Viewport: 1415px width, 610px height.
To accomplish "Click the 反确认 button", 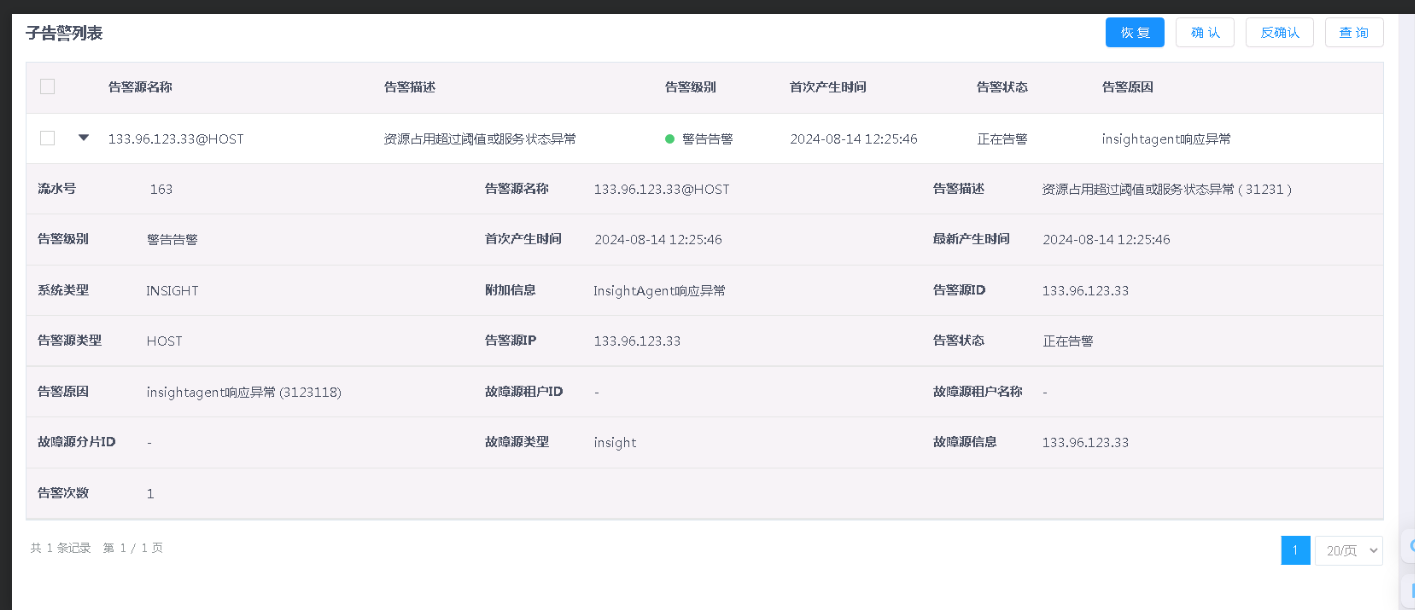I will pos(1280,33).
